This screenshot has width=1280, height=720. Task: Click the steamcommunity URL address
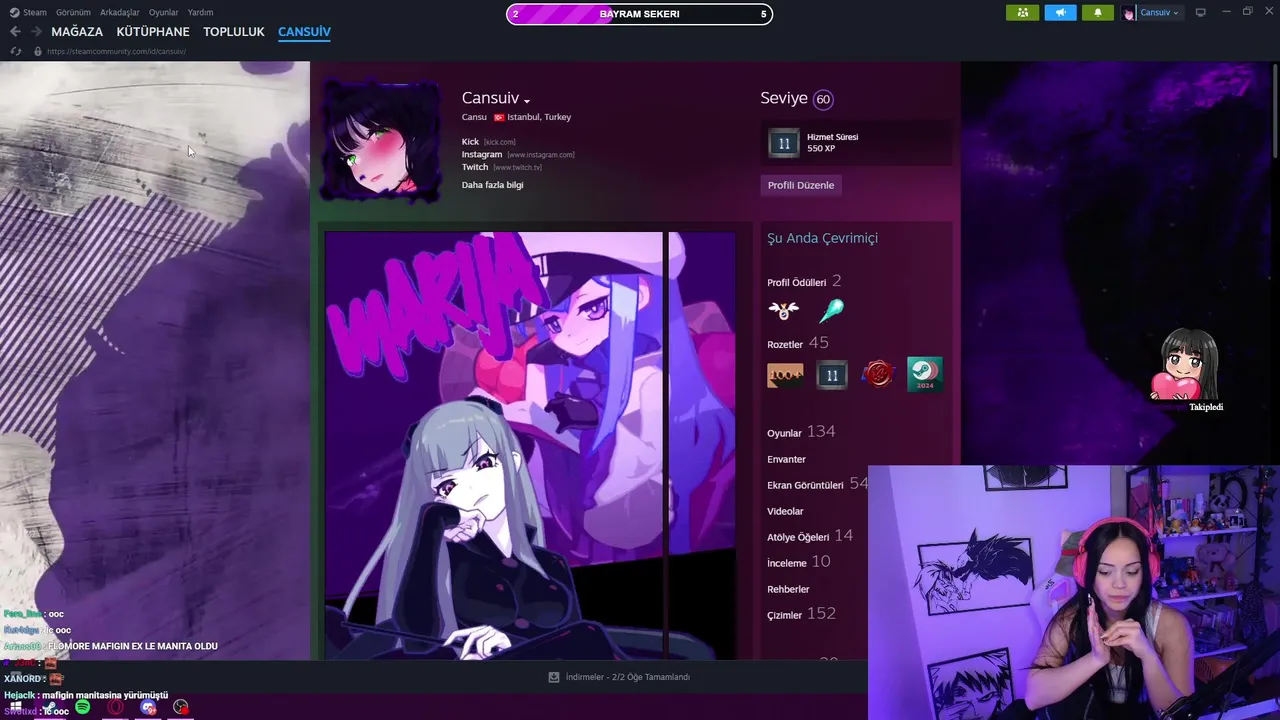point(116,51)
